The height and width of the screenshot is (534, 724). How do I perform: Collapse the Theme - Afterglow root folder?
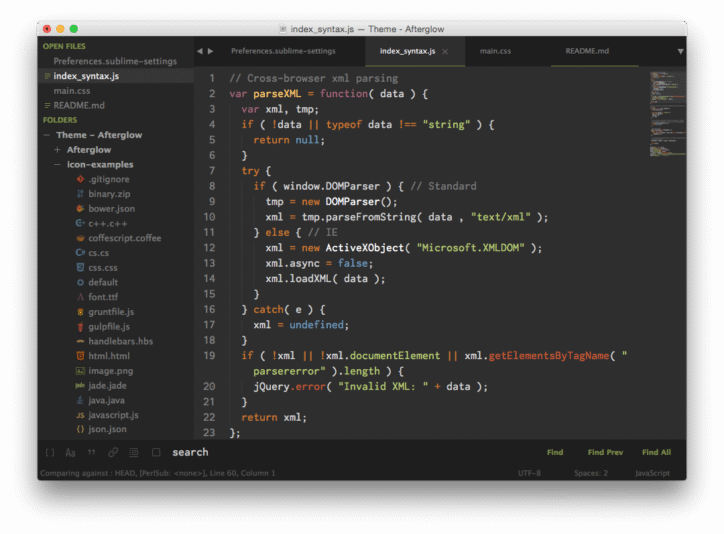pos(47,135)
